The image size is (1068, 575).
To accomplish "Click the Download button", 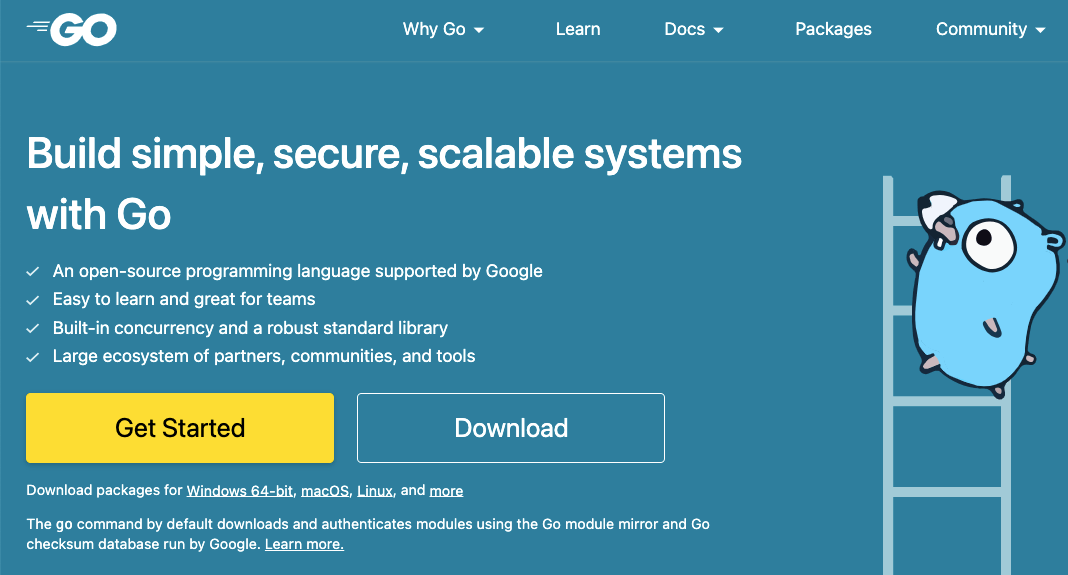I will coord(511,428).
